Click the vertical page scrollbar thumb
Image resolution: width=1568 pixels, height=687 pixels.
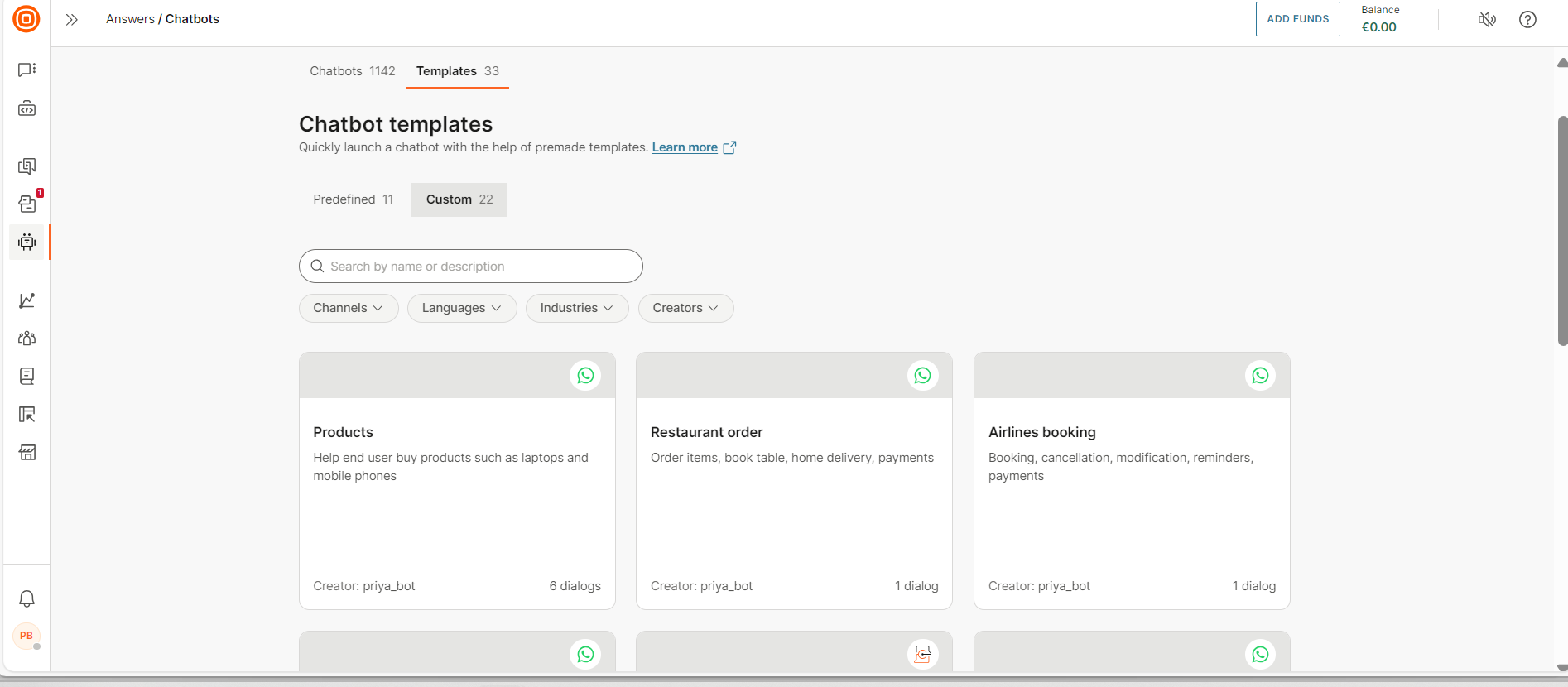(1562, 230)
